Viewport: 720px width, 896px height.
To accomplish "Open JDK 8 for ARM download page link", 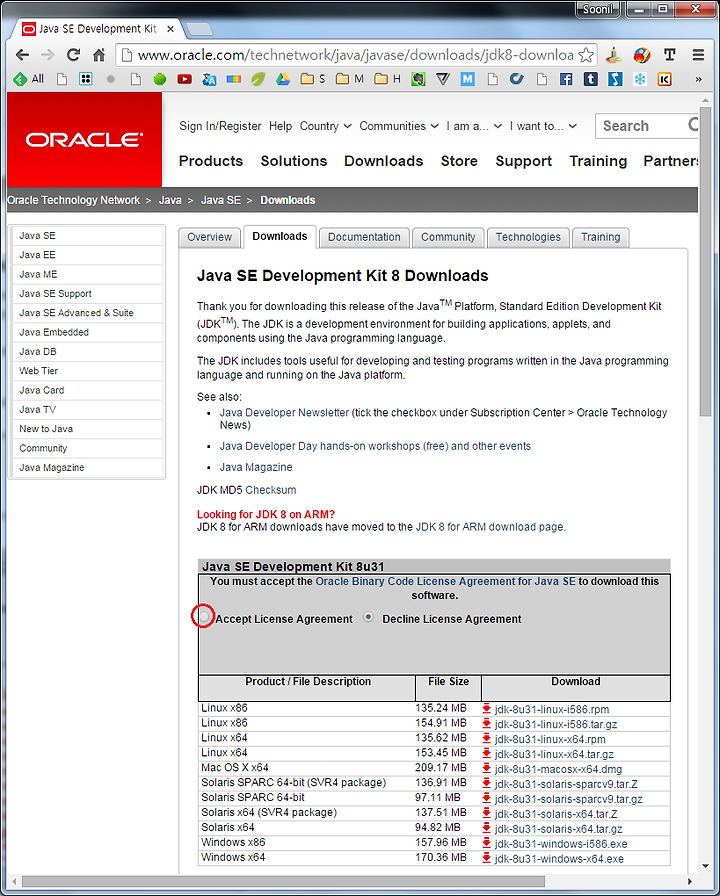I will (x=490, y=527).
